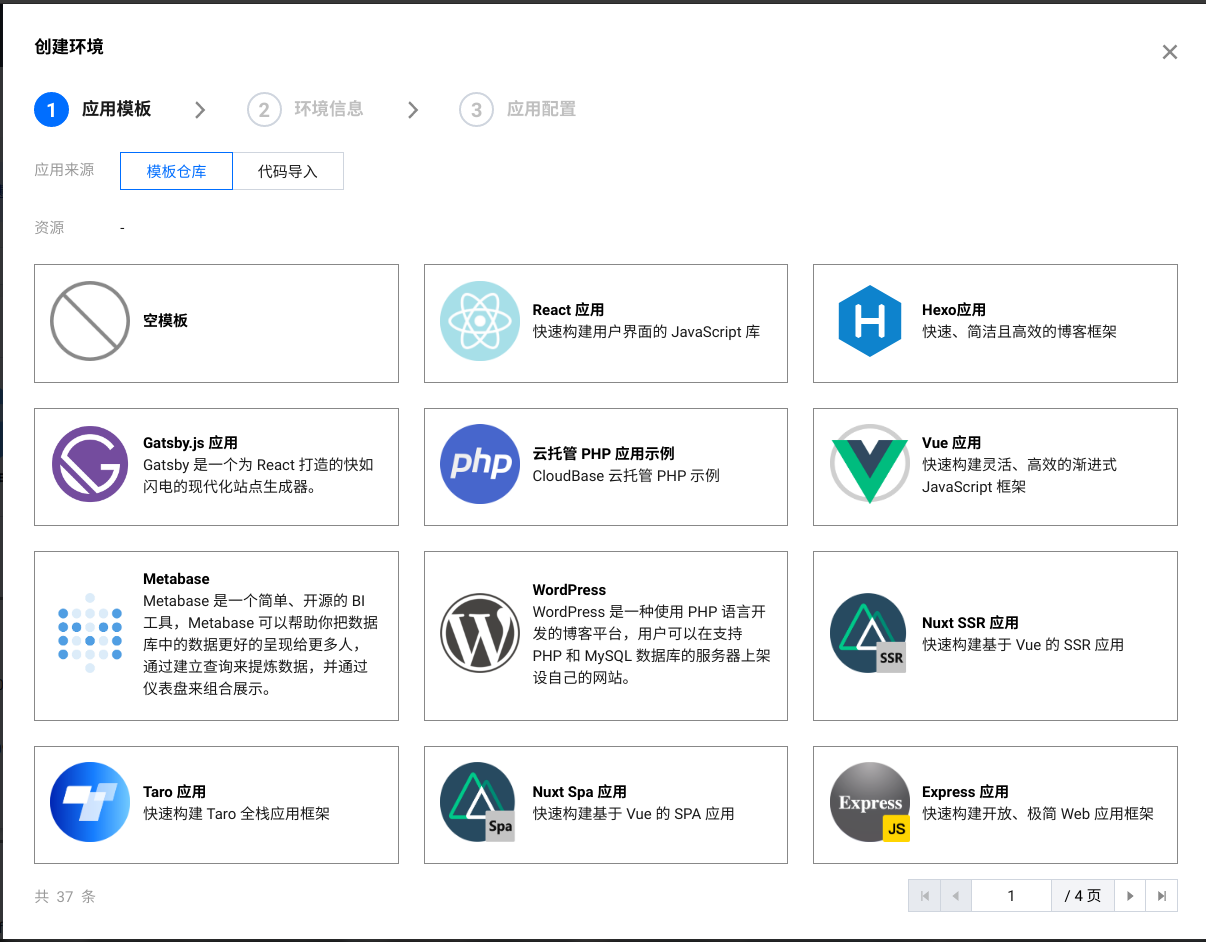The height and width of the screenshot is (942, 1206).
Task: Click the 快速、简洁且高效的博客框架 description
Action: pyautogui.click(x=1019, y=332)
